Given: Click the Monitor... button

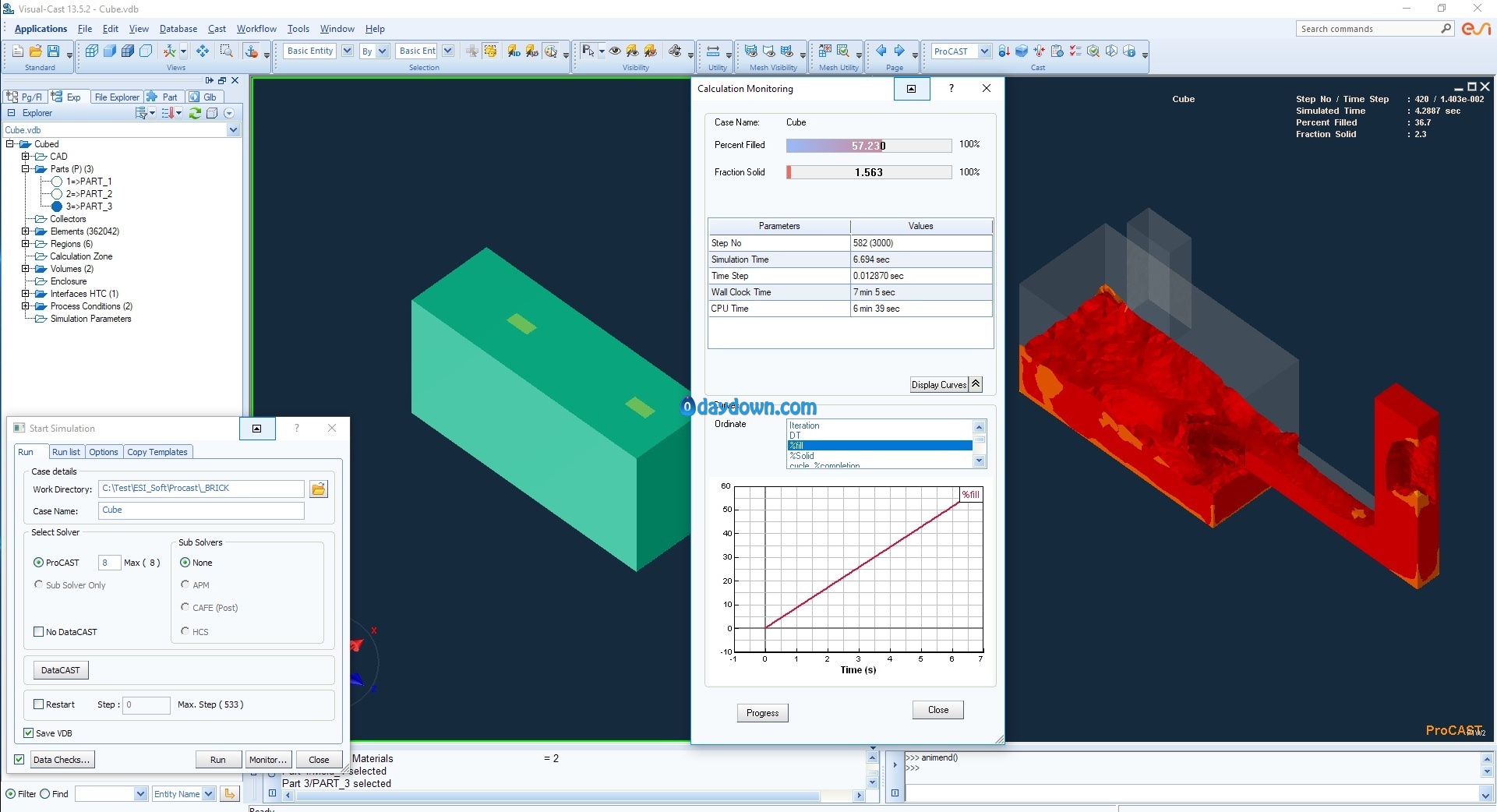Looking at the screenshot, I should point(268,760).
